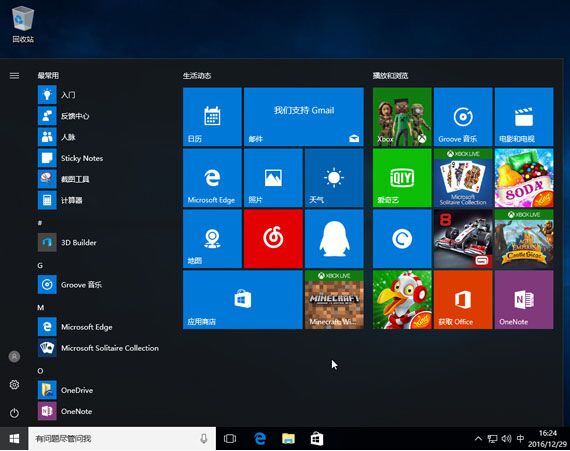The width and height of the screenshot is (570, 451).
Task: Open the Groove 音乐 tile
Action: pyautogui.click(x=463, y=117)
